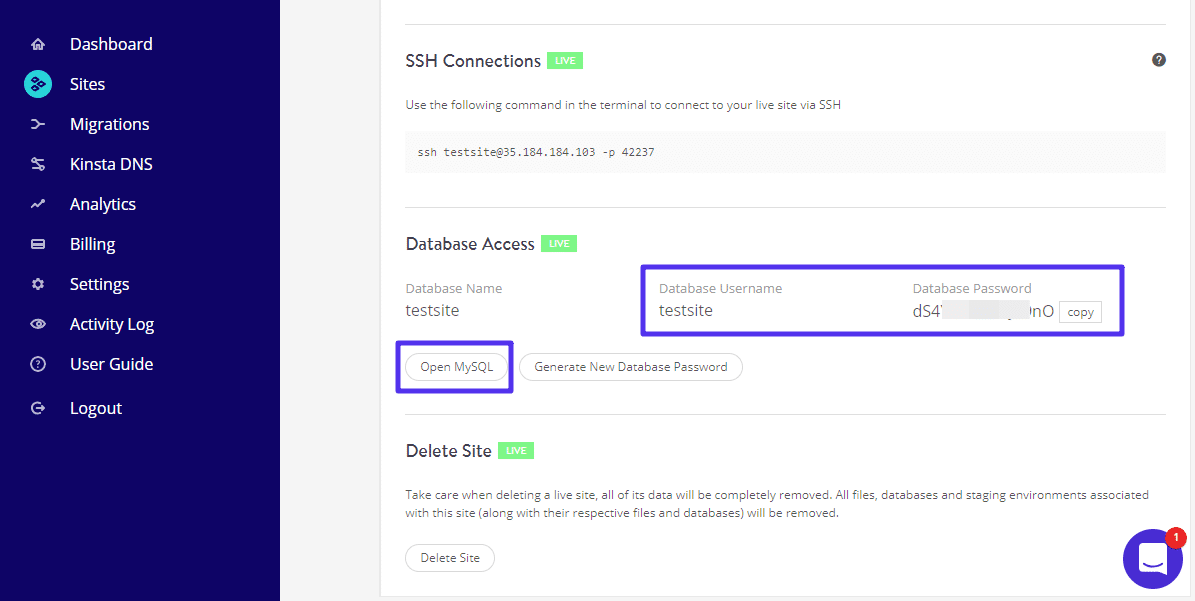Screen dimensions: 1195x601
Task: Click Open MySQL
Action: pos(455,367)
